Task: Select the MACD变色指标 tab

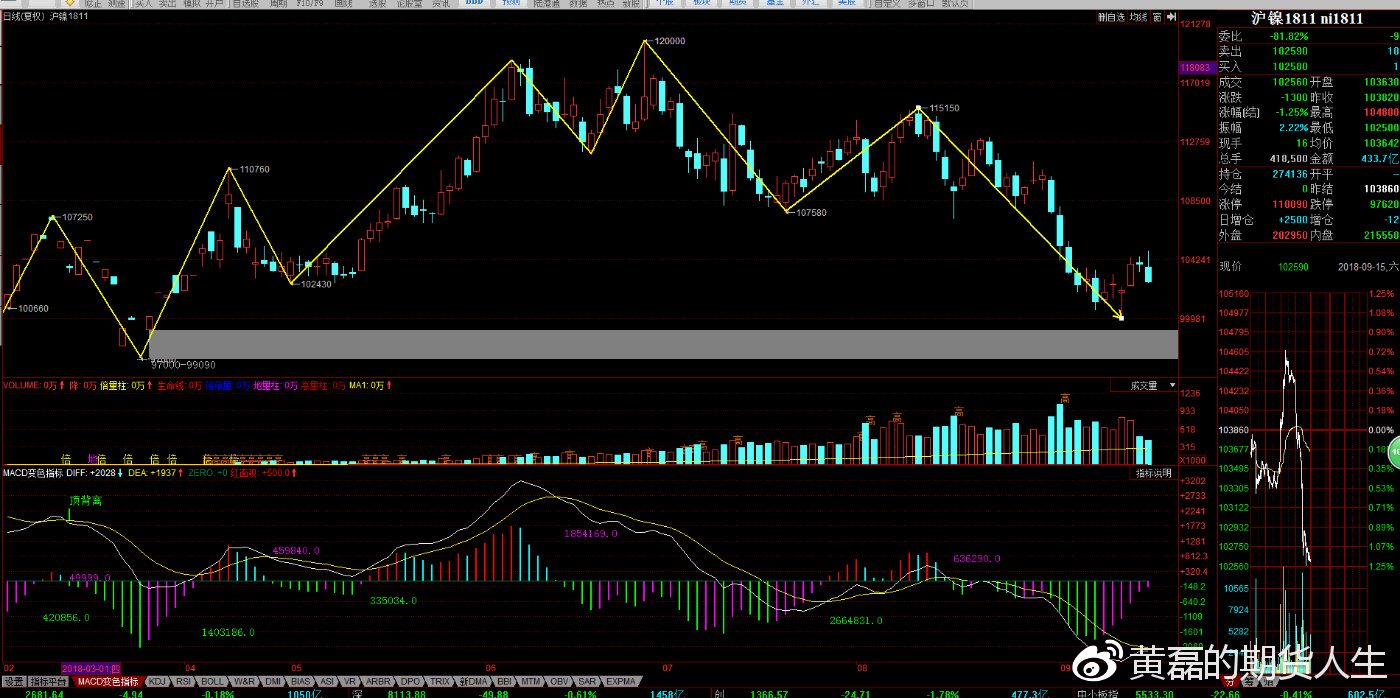Action: pos(109,681)
